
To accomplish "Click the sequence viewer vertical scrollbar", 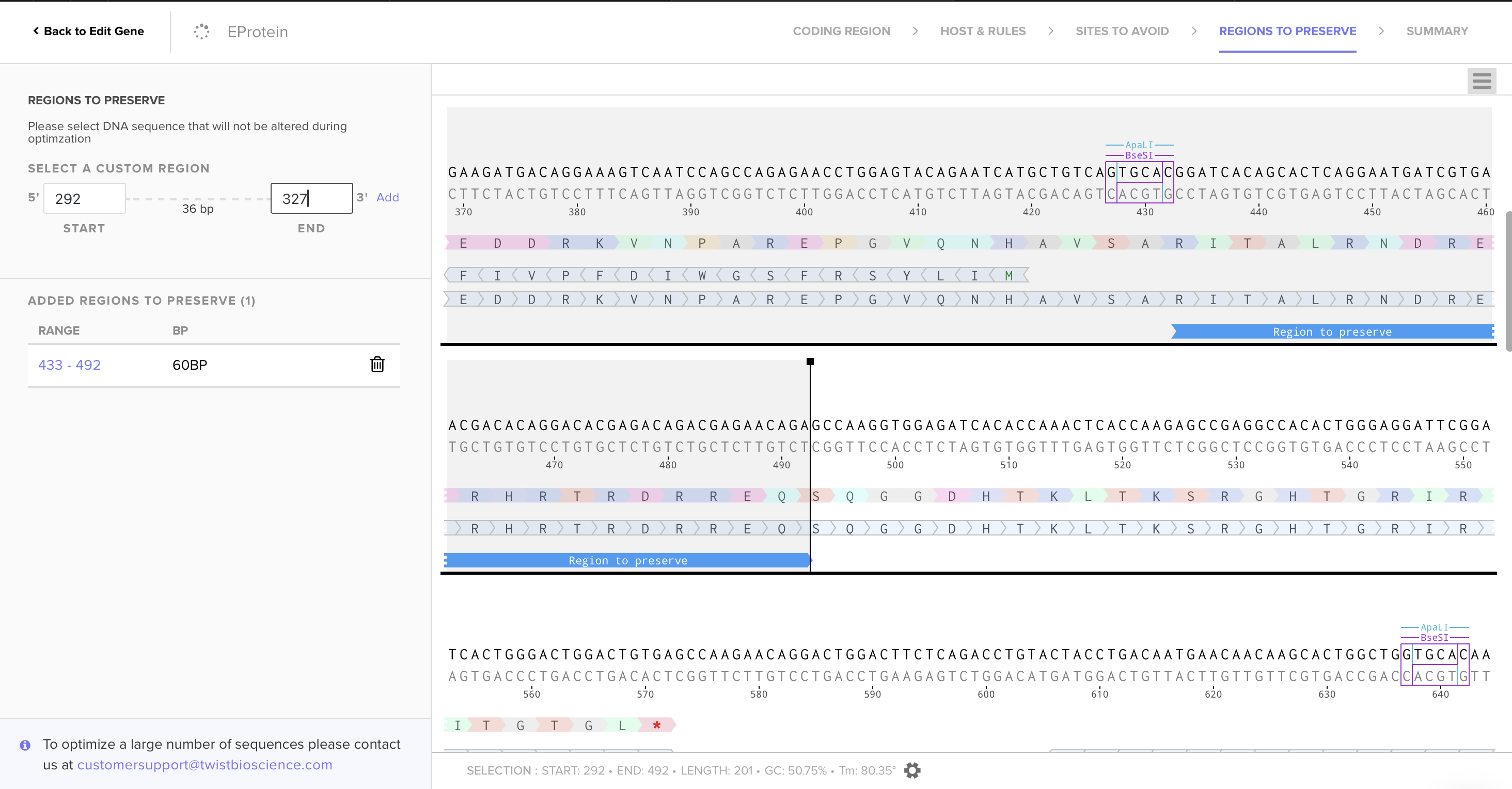I will coord(1507,282).
